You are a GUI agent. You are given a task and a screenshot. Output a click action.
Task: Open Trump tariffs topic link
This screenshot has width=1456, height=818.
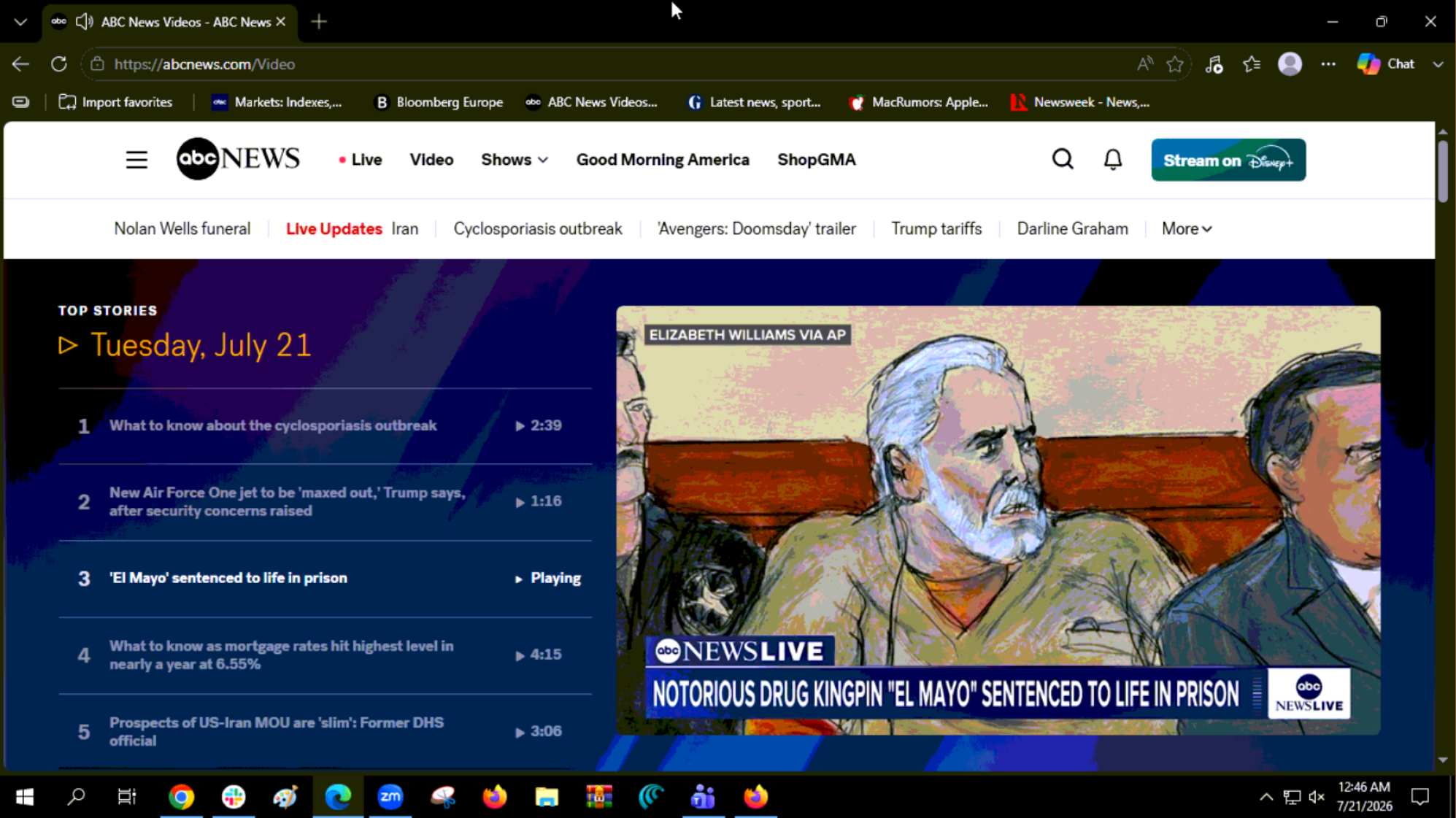(936, 229)
